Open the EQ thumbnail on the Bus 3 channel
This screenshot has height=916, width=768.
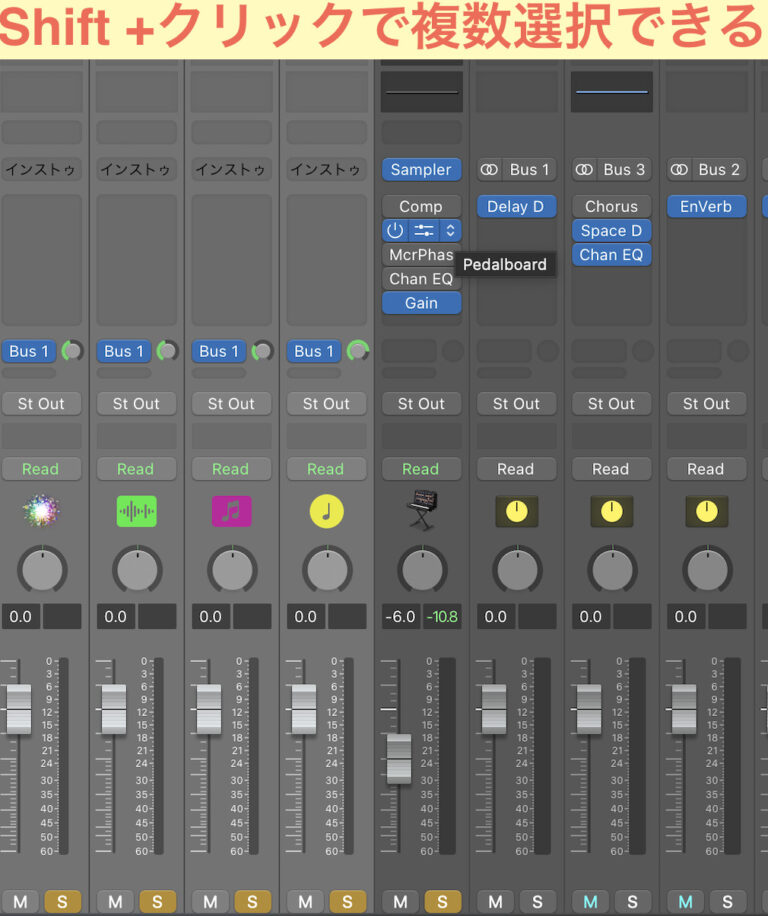(x=611, y=92)
